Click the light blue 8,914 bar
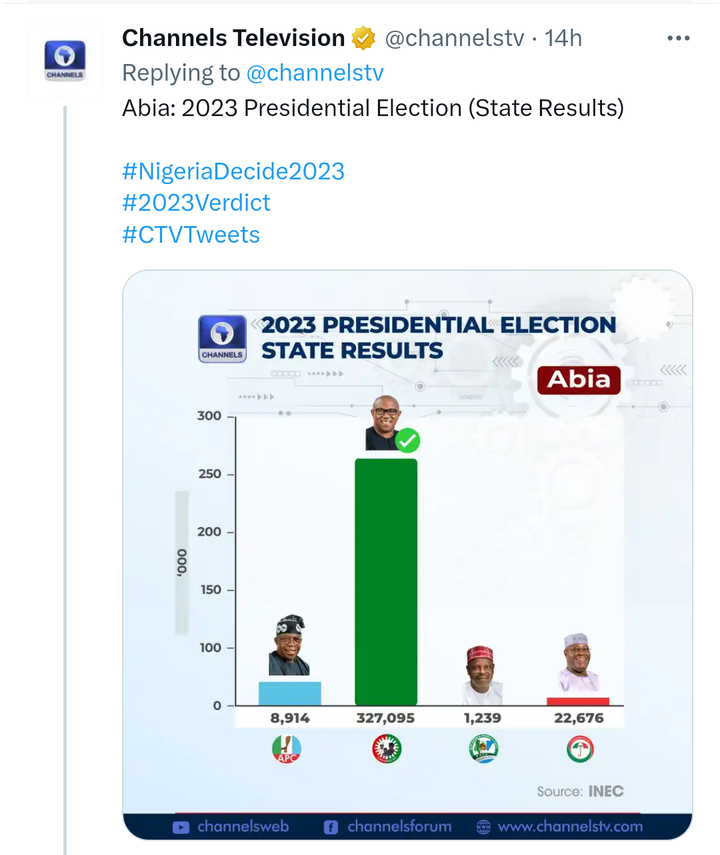 point(290,694)
